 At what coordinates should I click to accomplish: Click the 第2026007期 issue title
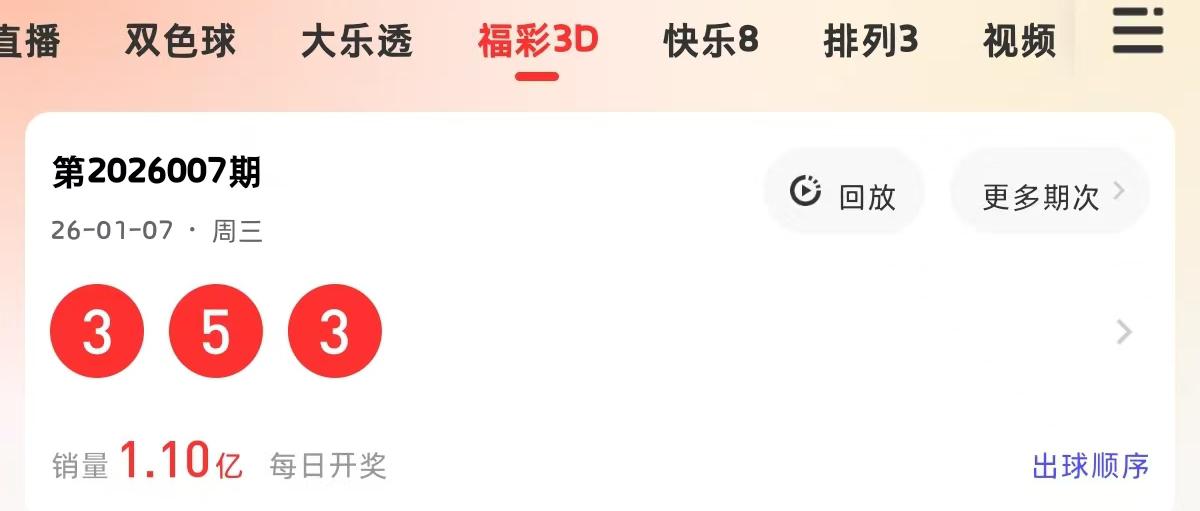click(157, 173)
